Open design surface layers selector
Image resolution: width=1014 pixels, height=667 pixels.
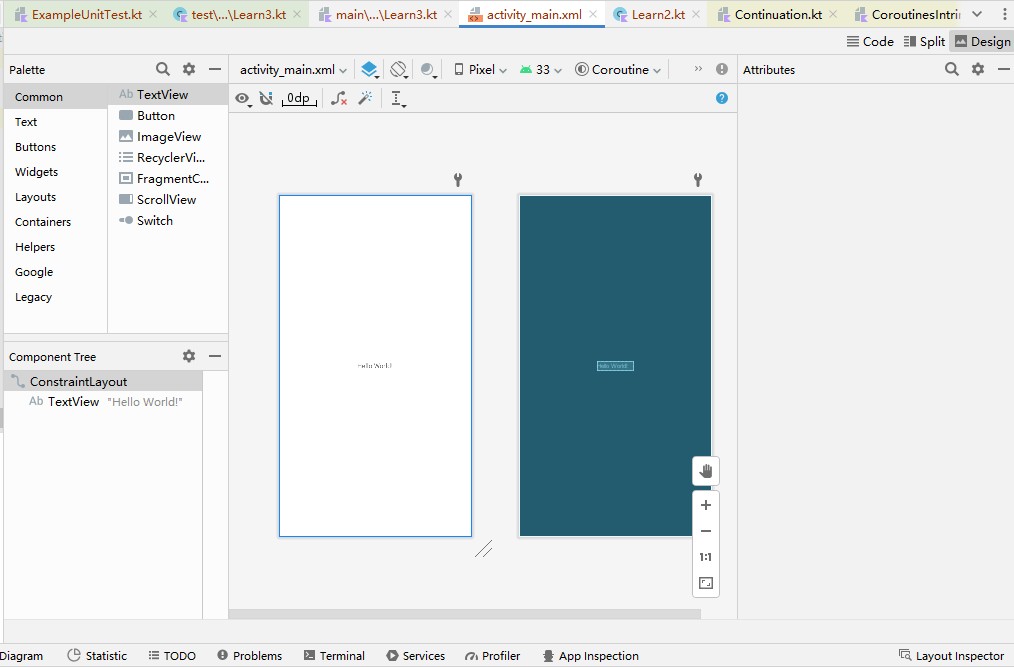point(369,69)
